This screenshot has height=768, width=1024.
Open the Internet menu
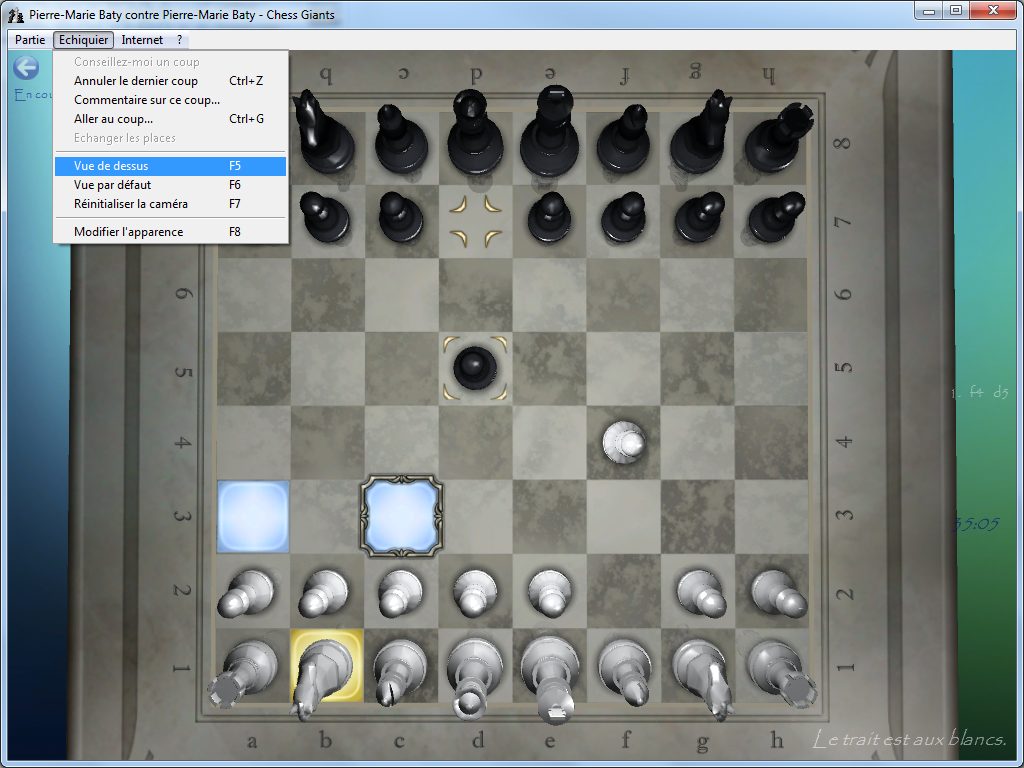point(142,40)
